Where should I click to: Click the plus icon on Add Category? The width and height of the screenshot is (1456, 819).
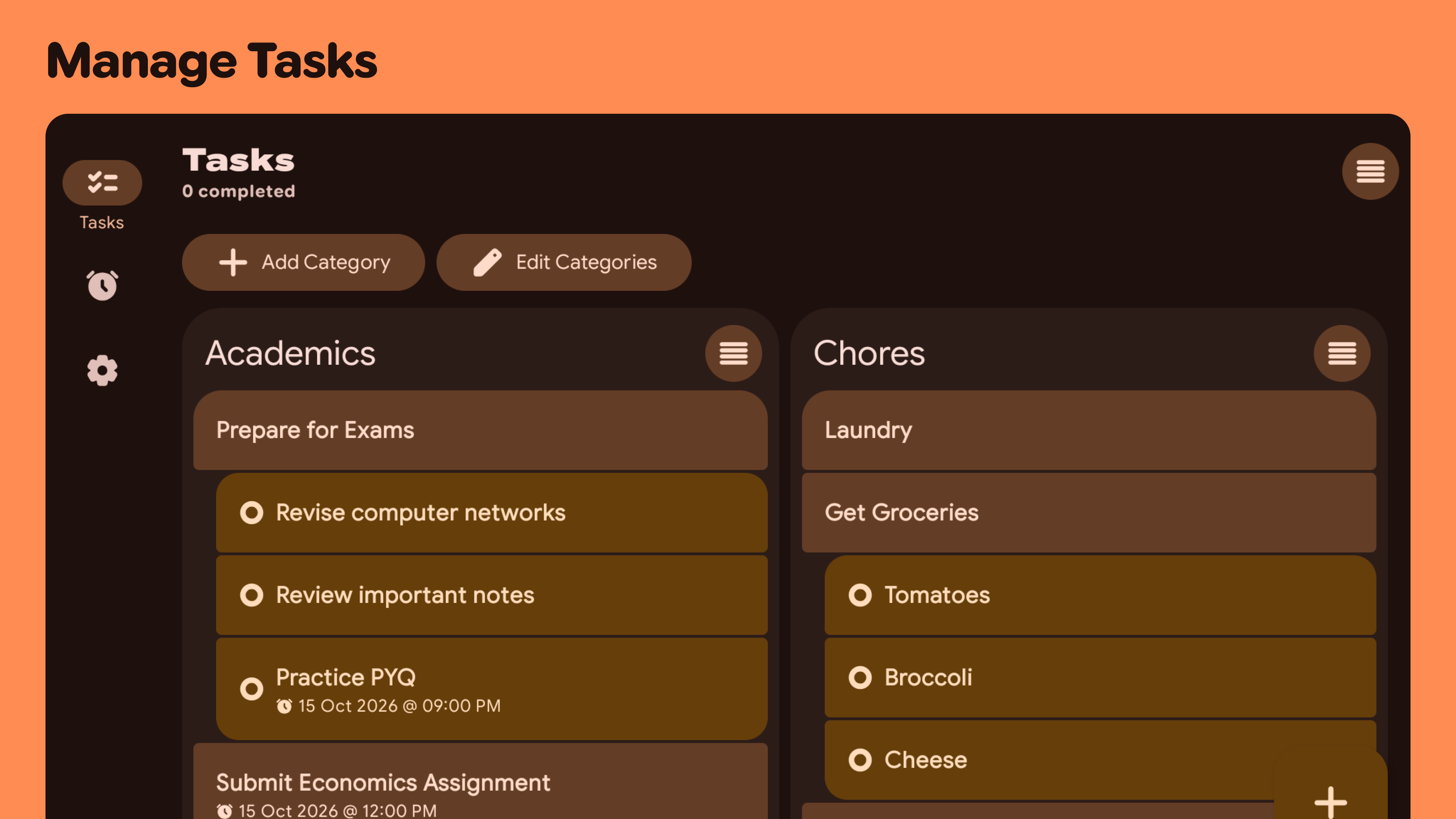[233, 262]
